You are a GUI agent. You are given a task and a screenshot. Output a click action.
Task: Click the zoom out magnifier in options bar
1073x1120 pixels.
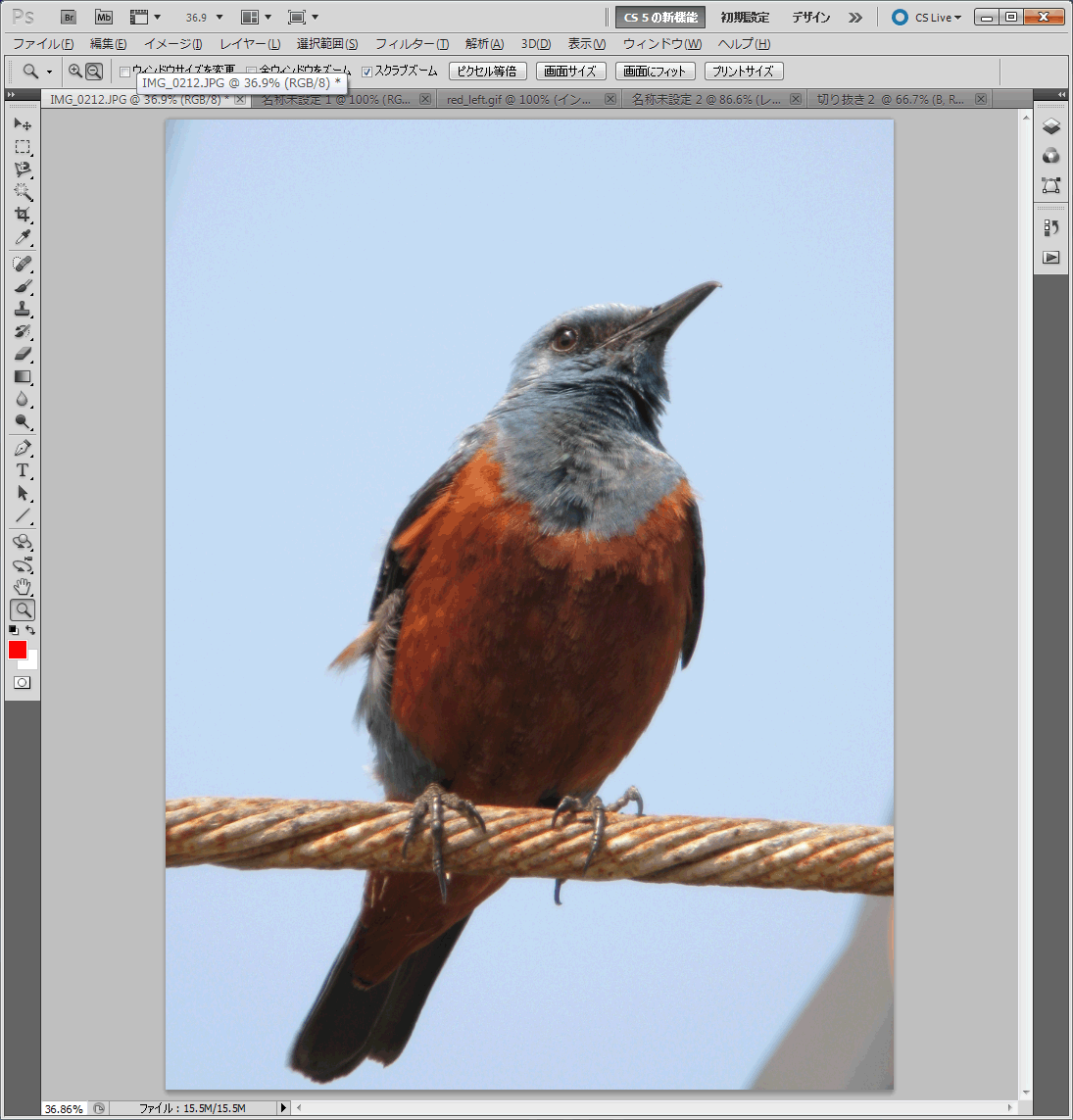coord(94,72)
